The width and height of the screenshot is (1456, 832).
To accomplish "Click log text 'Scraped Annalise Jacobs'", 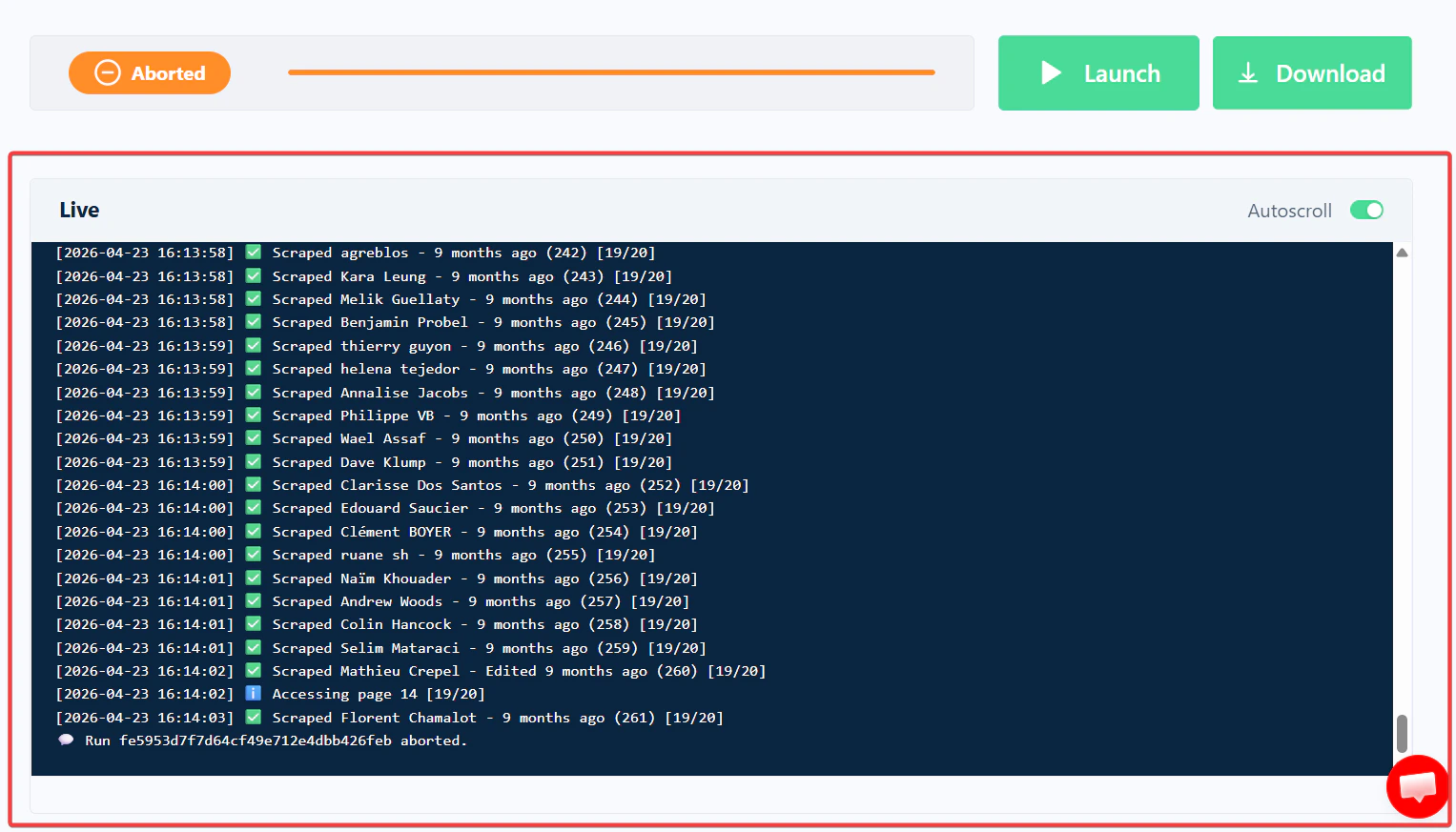I will tap(370, 393).
